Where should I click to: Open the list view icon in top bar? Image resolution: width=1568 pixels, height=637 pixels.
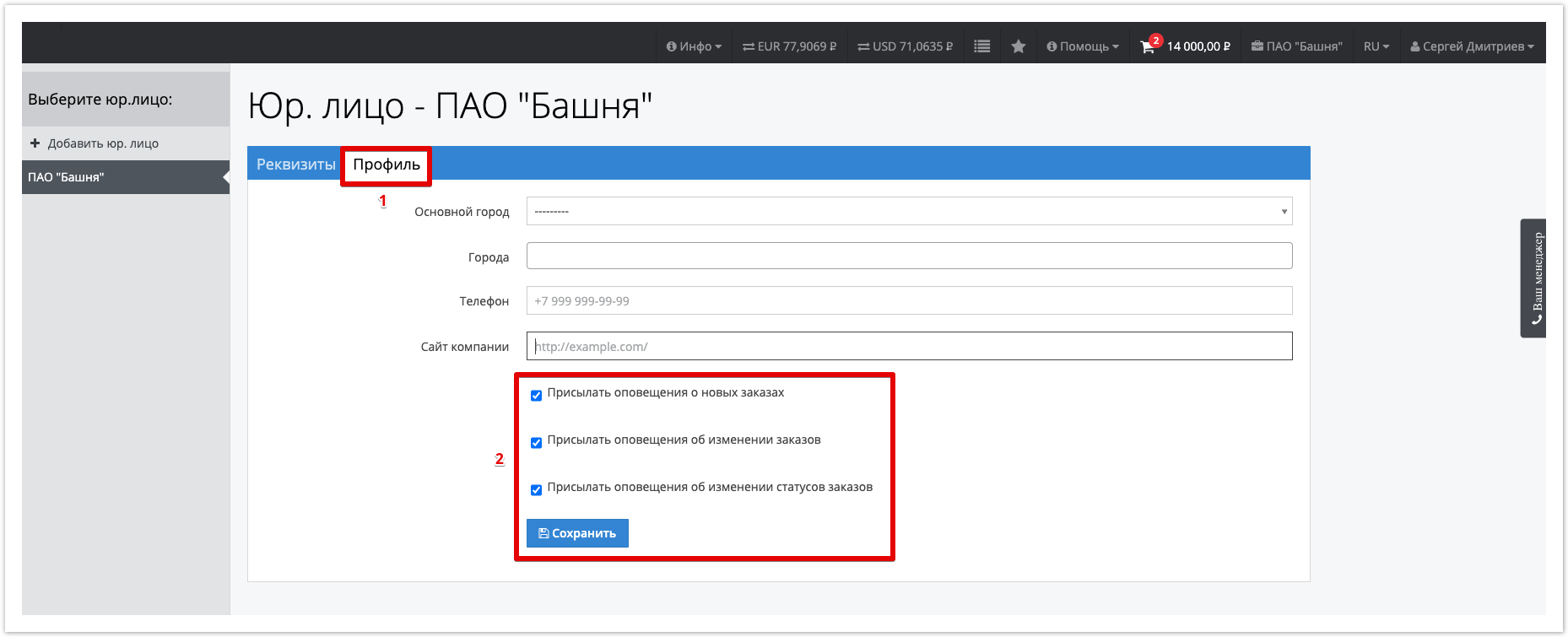point(981,46)
